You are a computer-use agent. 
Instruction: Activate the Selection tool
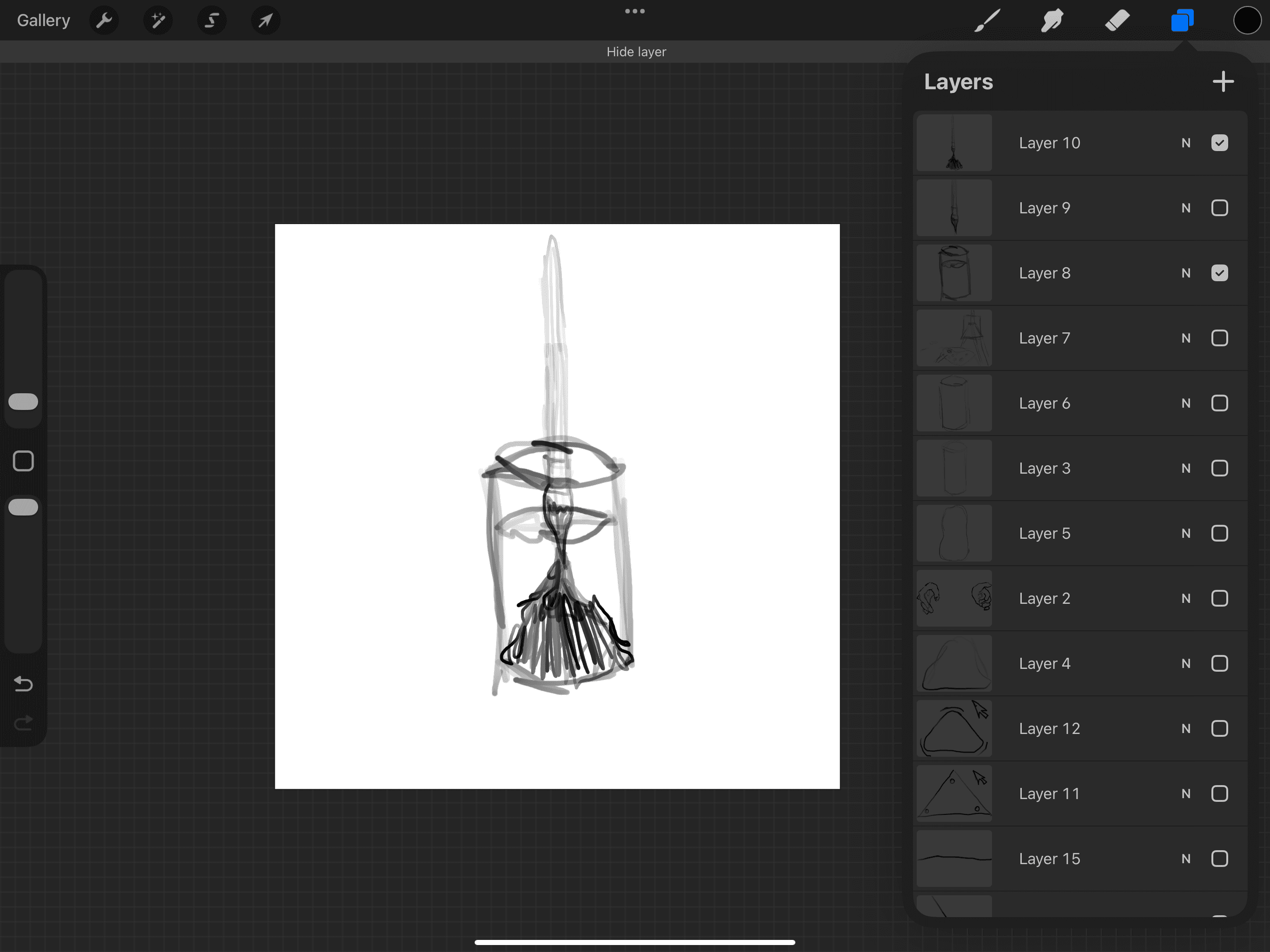212,20
